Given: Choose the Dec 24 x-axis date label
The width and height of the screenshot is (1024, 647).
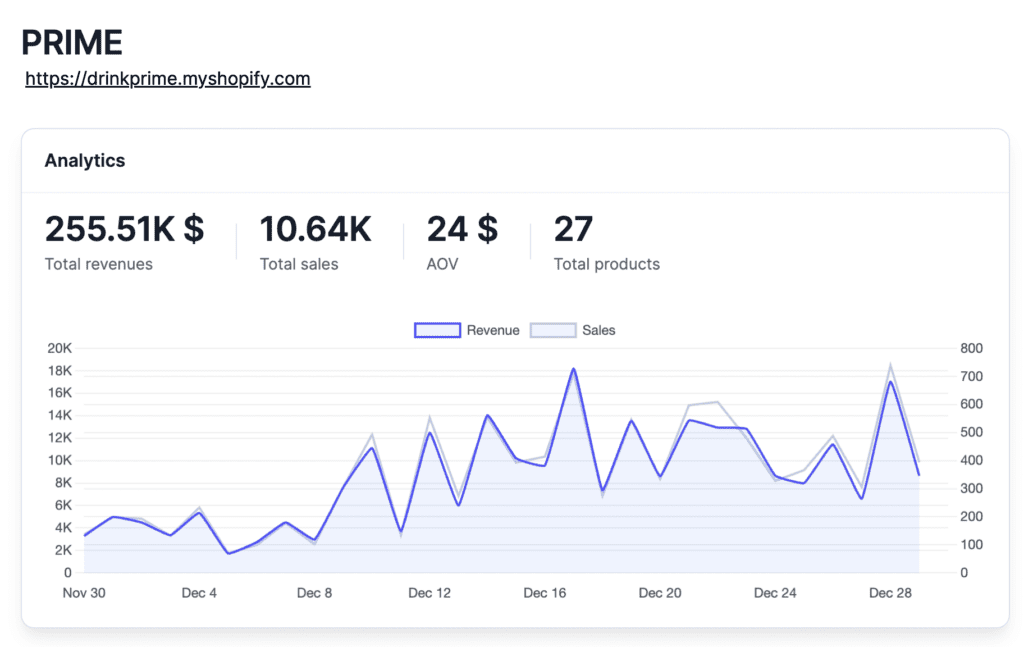Looking at the screenshot, I should click(775, 593).
